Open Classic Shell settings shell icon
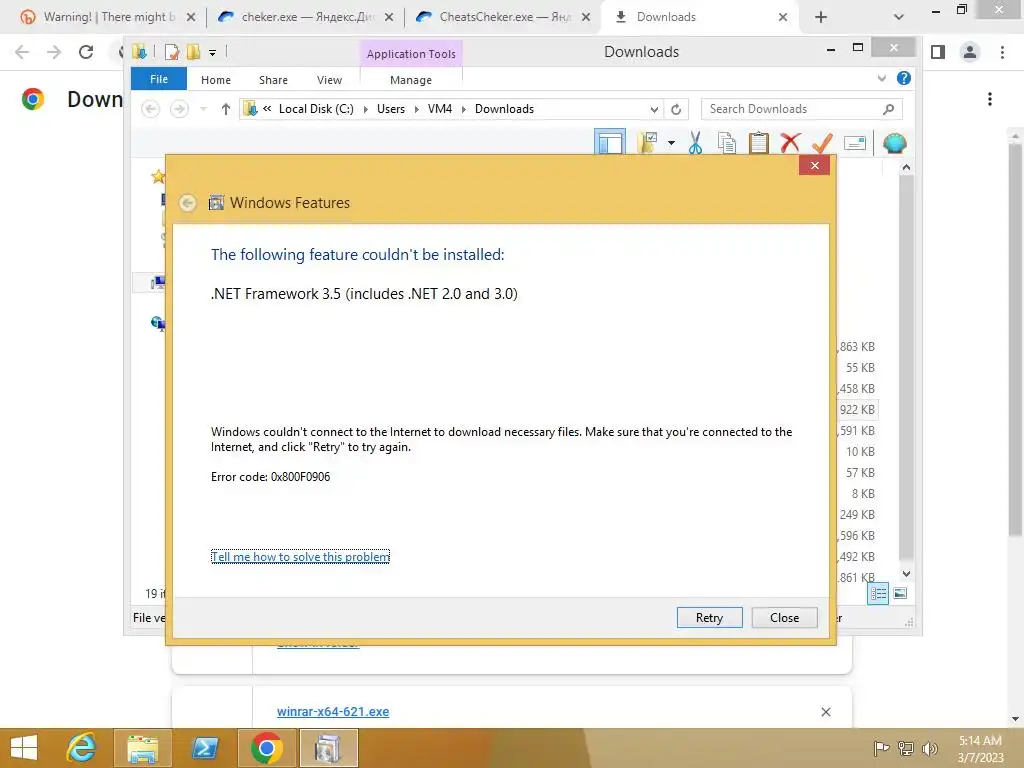This screenshot has height=768, width=1024. coord(895,142)
